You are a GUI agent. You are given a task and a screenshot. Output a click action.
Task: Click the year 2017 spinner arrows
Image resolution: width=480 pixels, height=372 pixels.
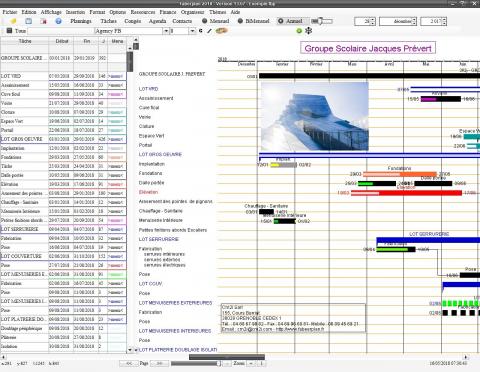point(444,21)
